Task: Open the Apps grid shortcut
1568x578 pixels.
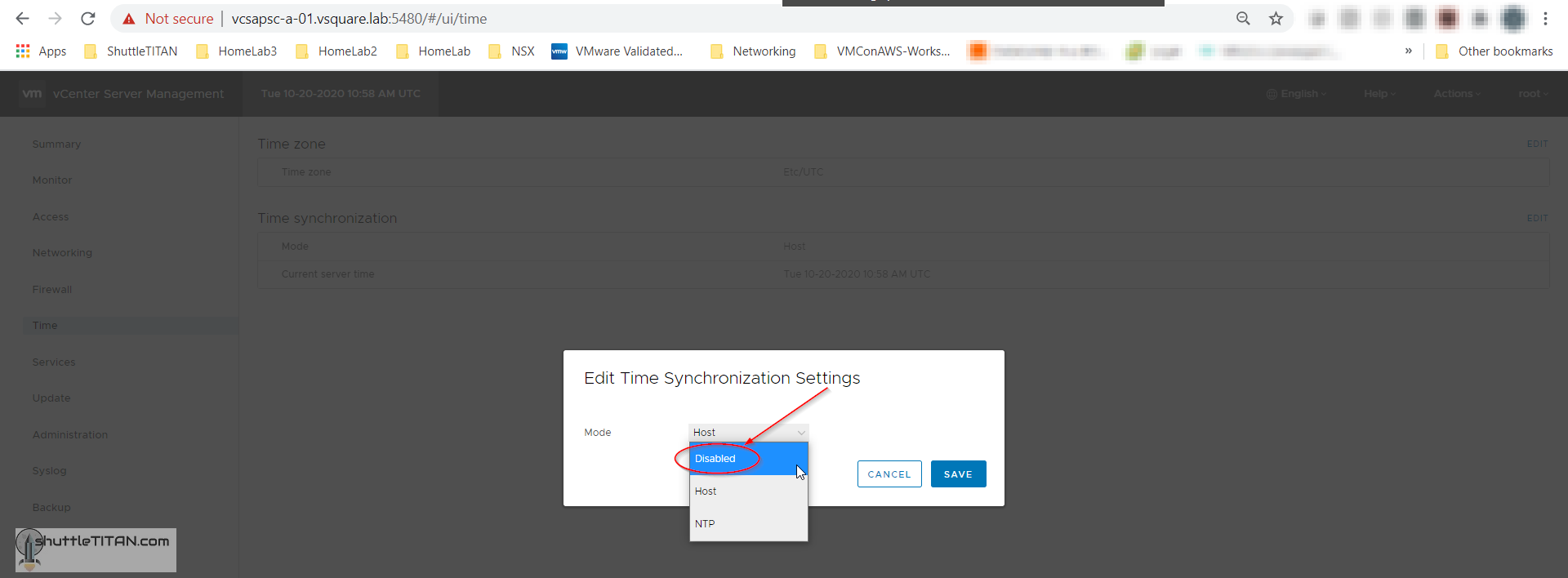Action: point(41,51)
